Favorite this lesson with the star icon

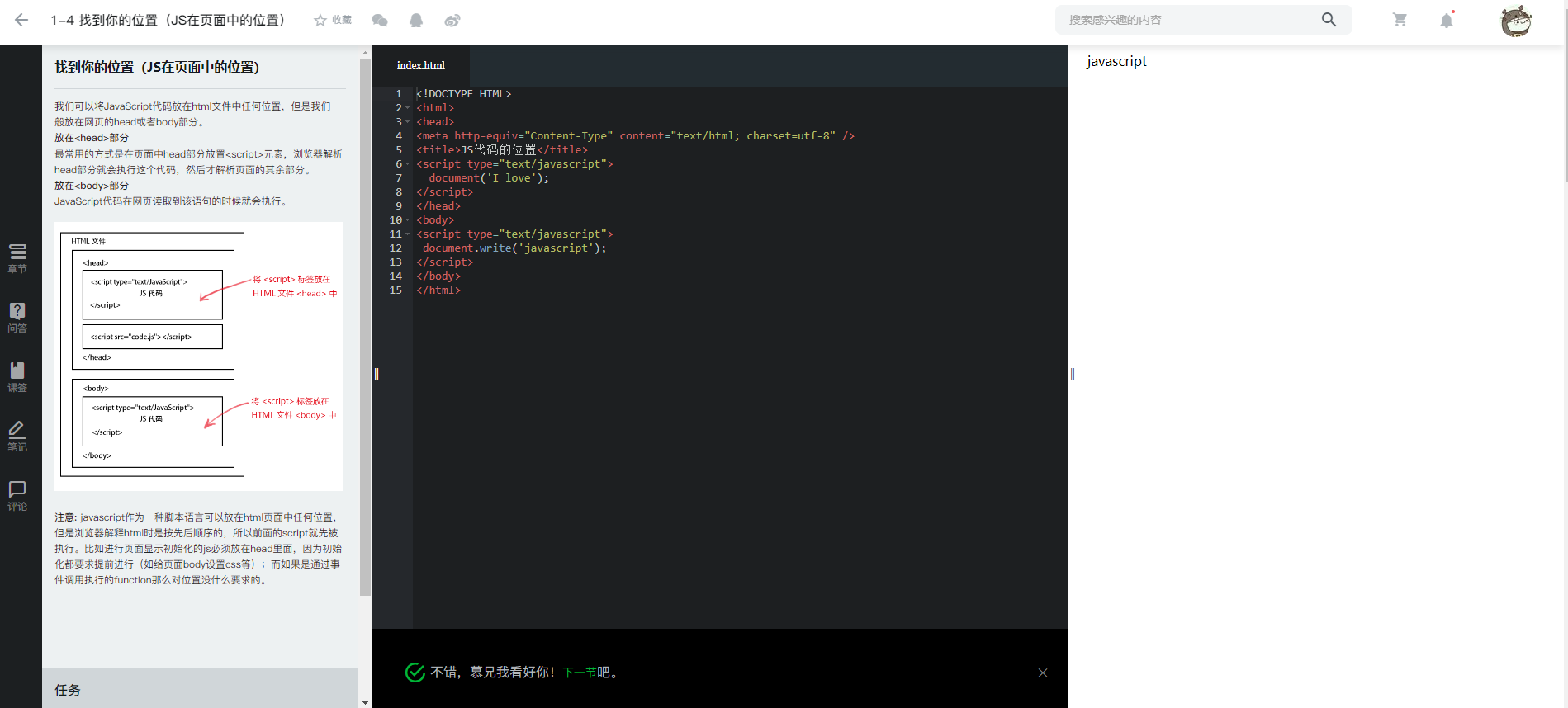click(x=320, y=20)
